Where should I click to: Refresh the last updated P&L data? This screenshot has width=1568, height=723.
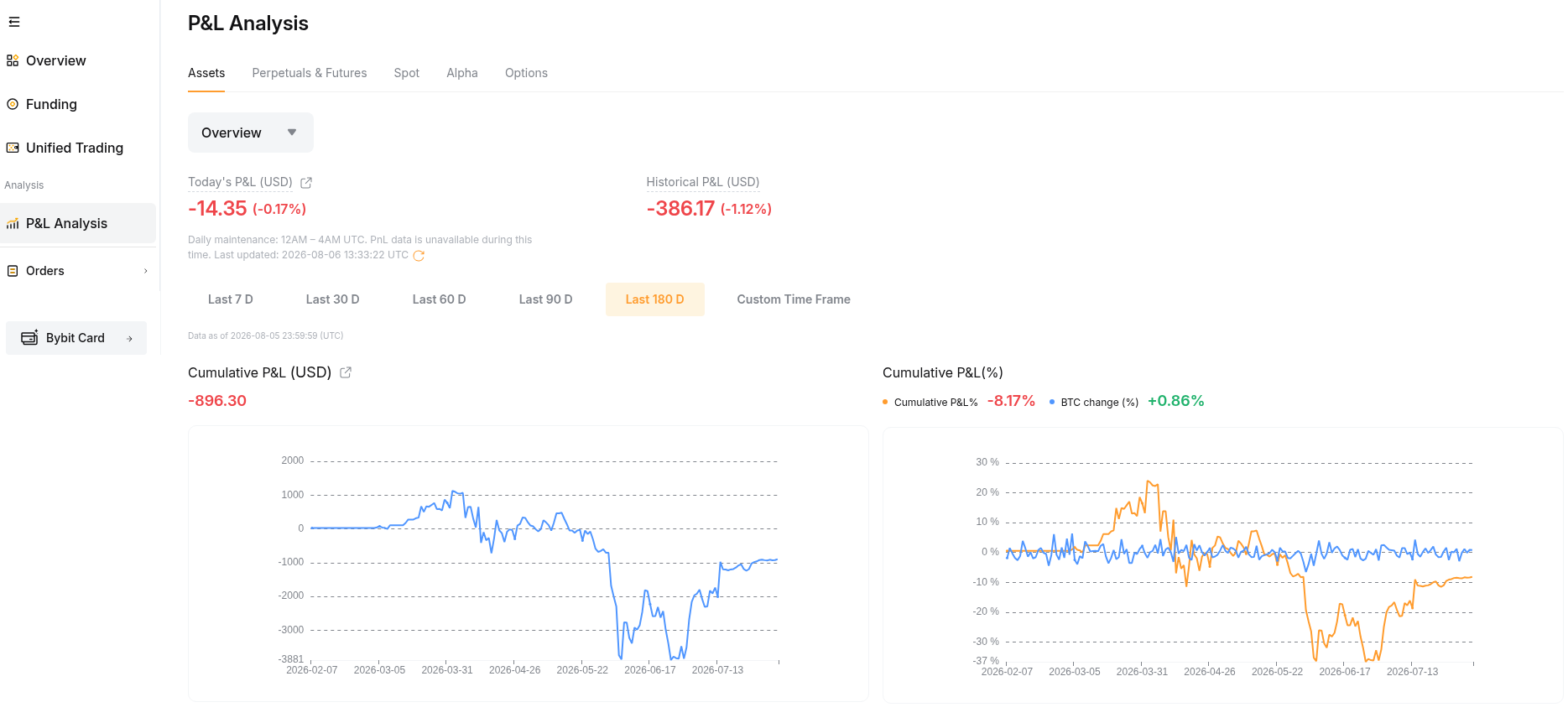(x=419, y=256)
